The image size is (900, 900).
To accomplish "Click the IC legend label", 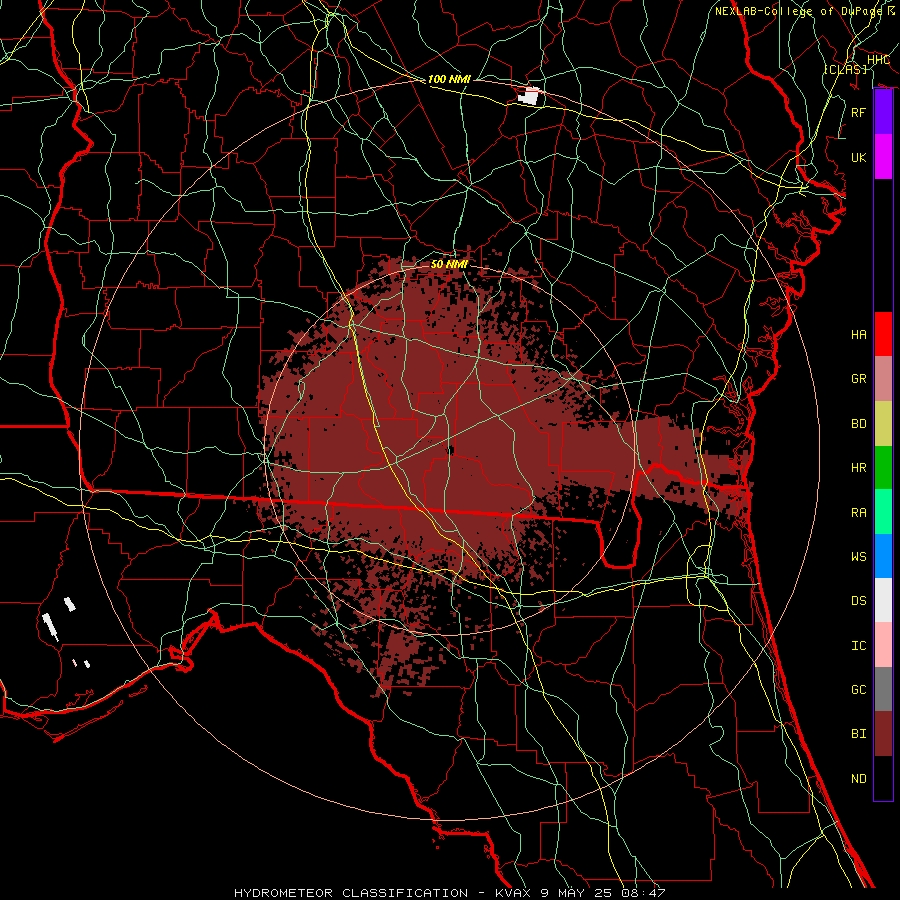I will coord(858,646).
